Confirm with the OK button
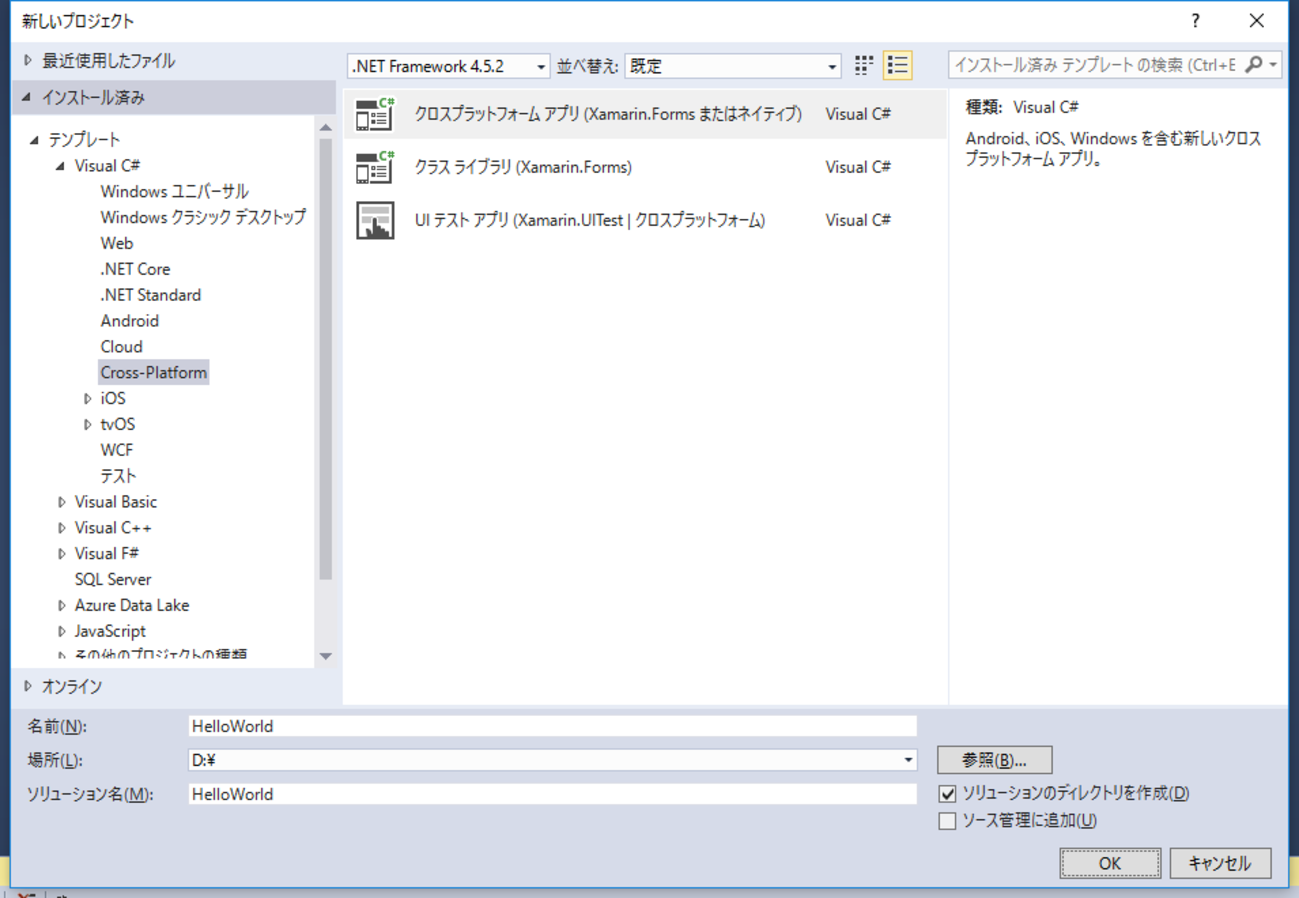 click(1110, 863)
